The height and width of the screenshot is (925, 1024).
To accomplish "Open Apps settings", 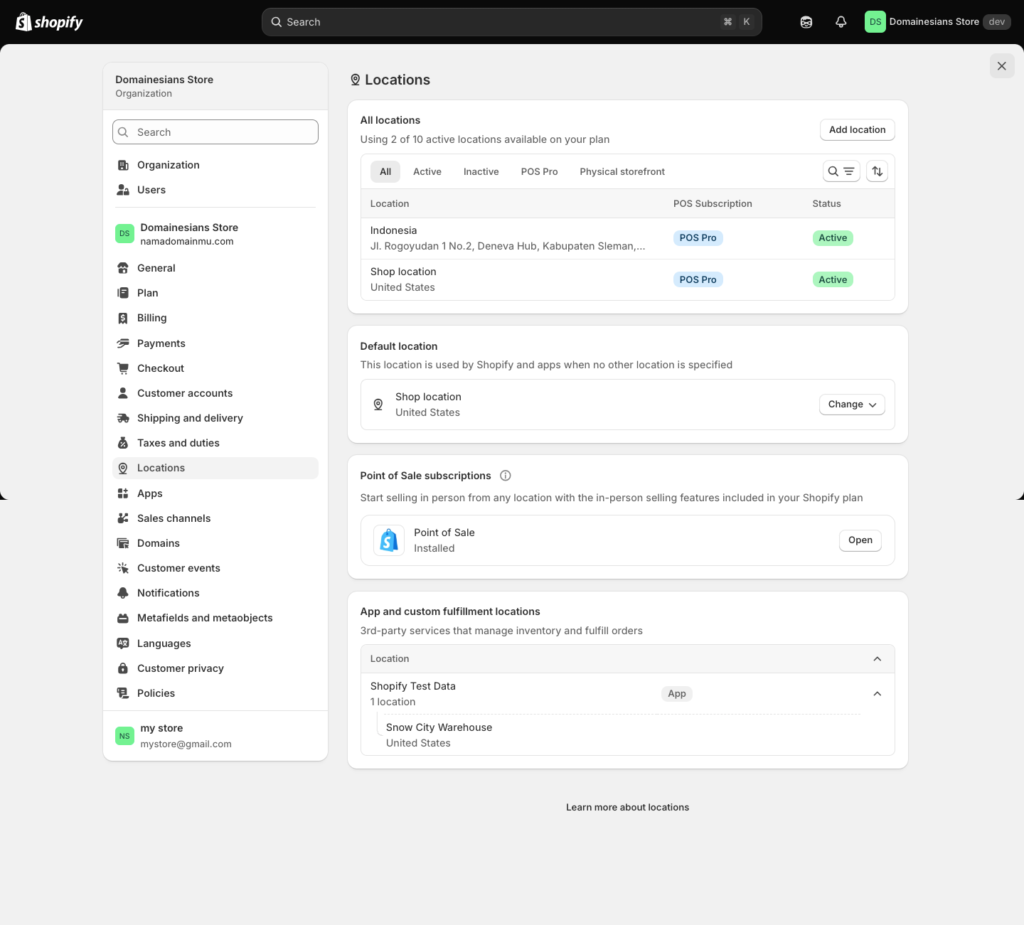I will coord(215,493).
